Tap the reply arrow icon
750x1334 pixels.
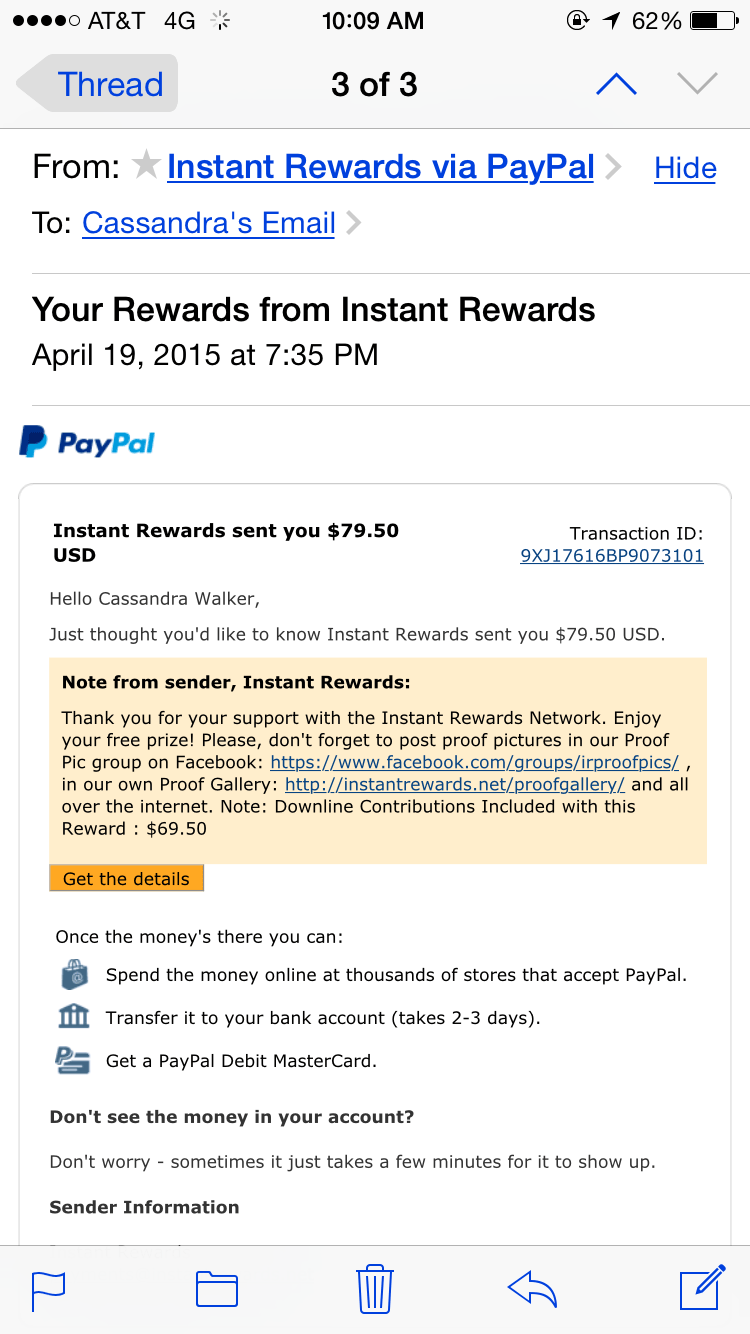pos(532,1290)
